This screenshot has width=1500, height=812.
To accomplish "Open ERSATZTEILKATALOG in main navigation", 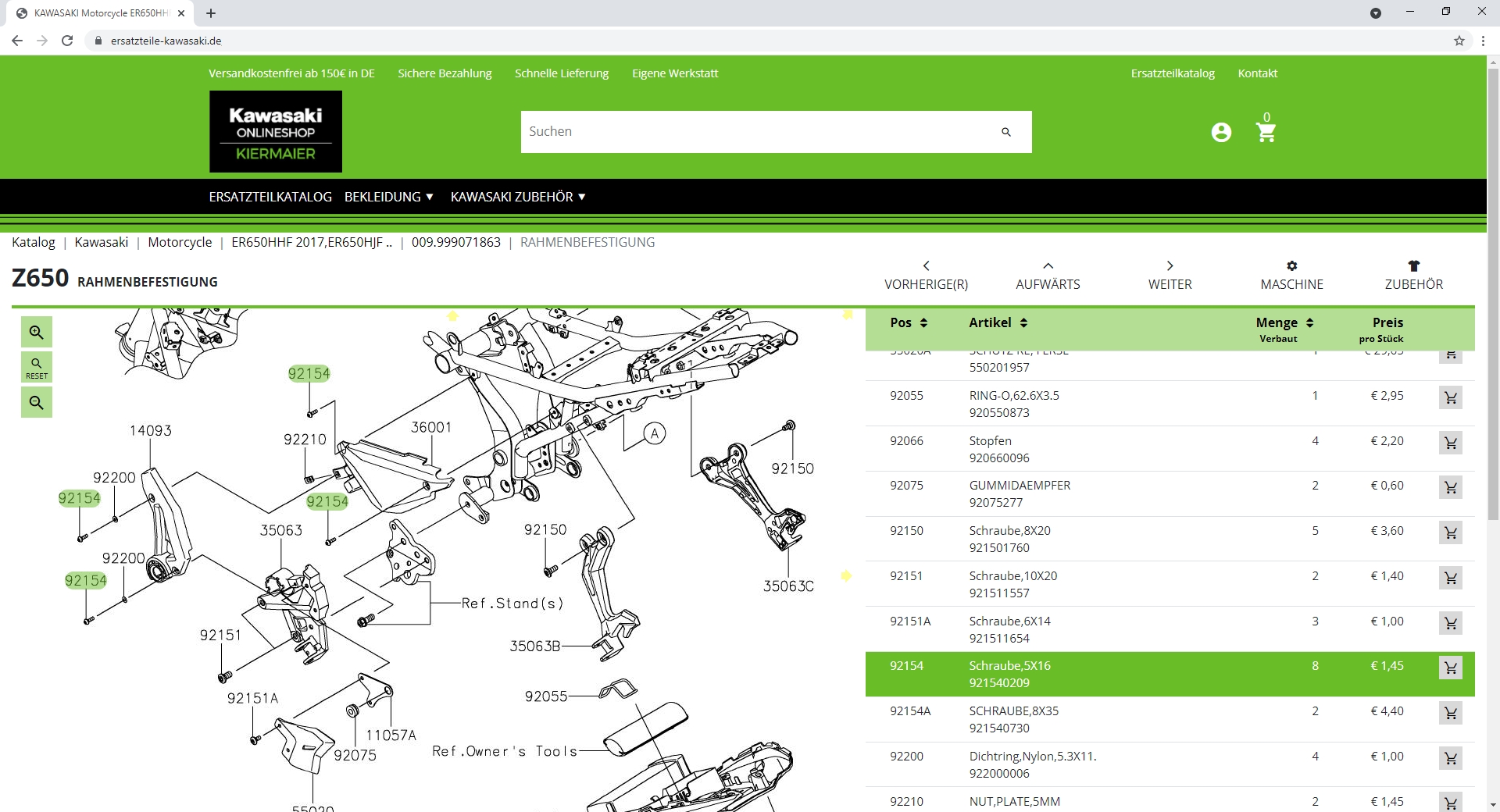I will (270, 197).
